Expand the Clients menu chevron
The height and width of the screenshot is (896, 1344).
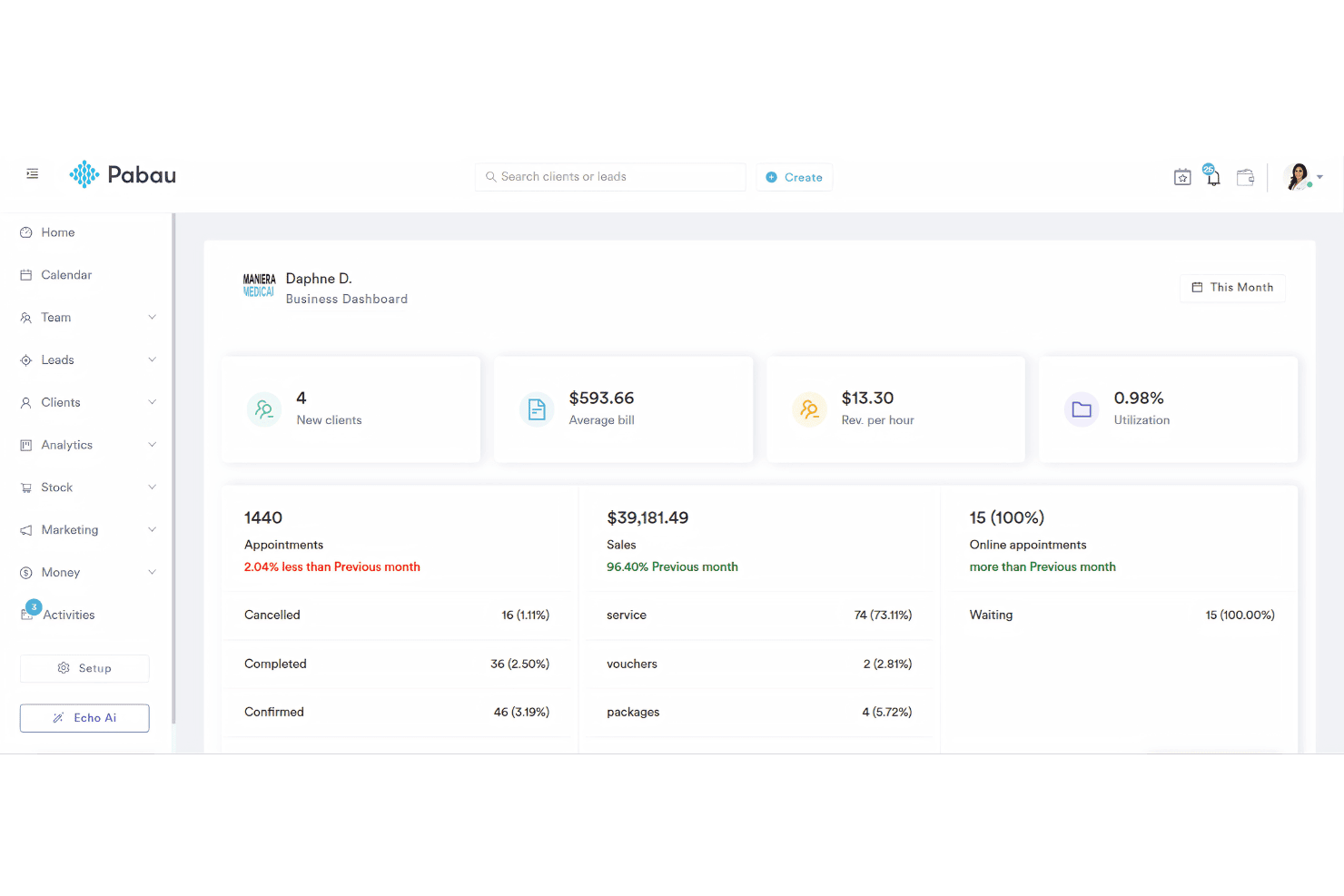click(153, 402)
